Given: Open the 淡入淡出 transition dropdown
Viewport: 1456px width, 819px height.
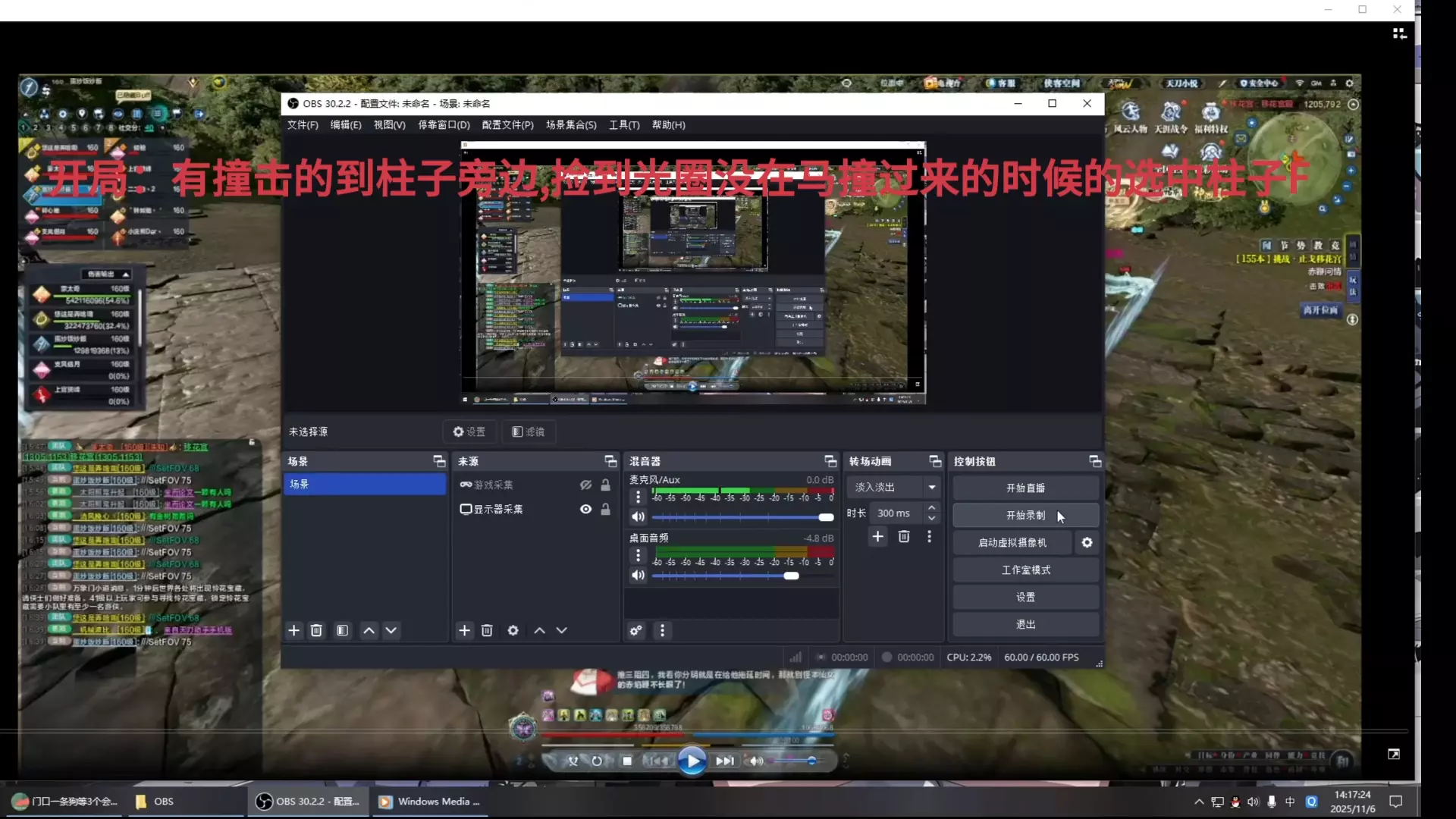Looking at the screenshot, I should pos(895,487).
